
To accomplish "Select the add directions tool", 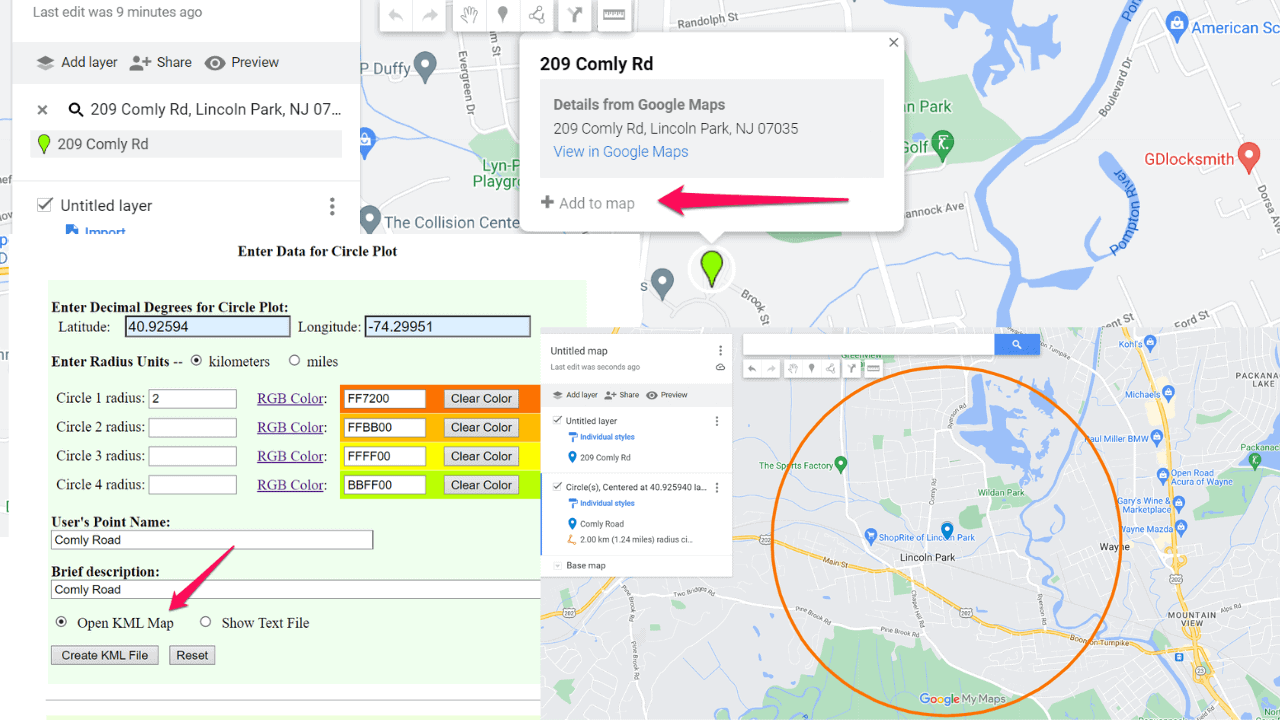I will pos(574,15).
